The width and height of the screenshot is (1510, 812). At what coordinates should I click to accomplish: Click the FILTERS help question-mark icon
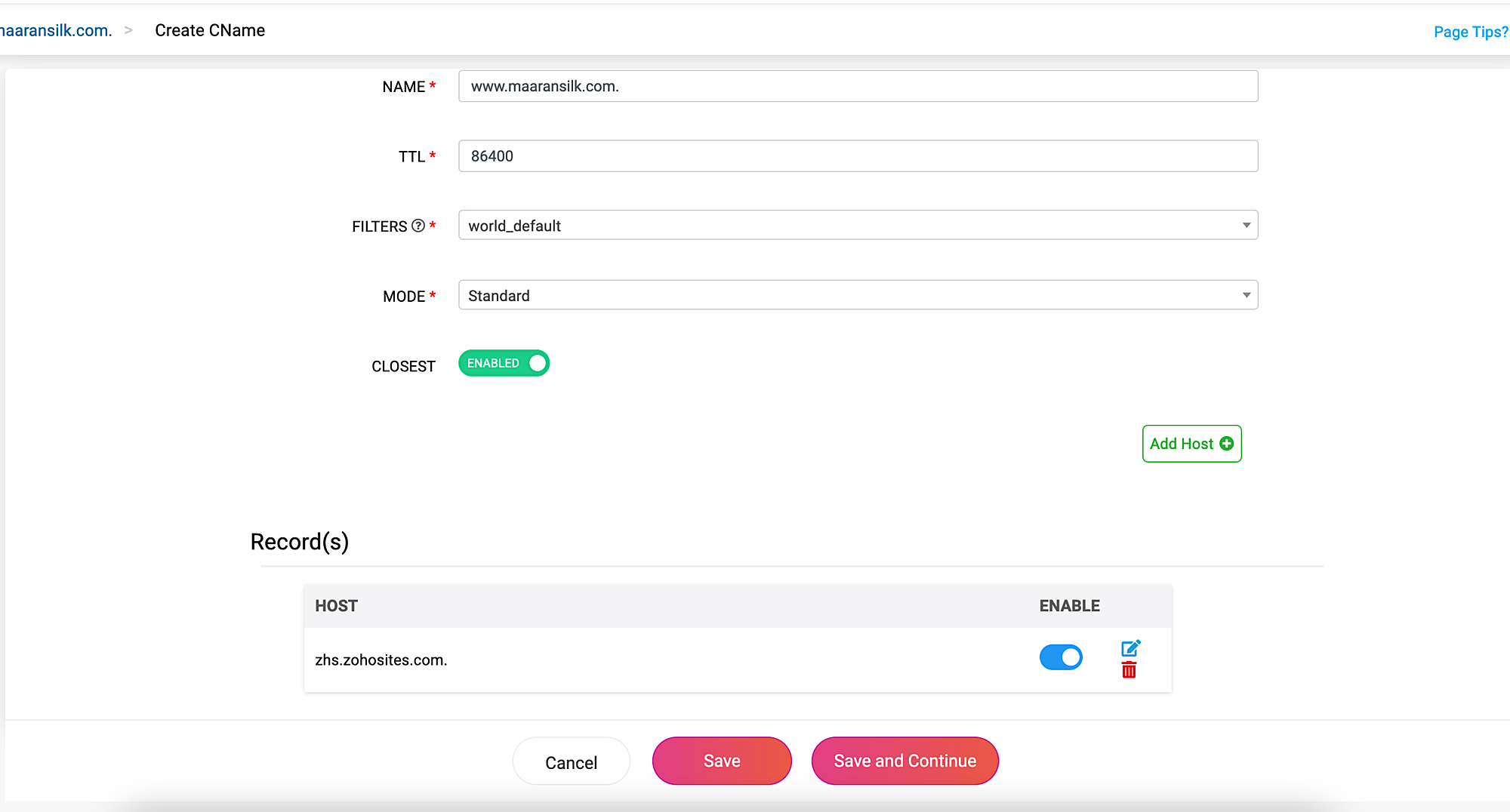click(x=418, y=226)
